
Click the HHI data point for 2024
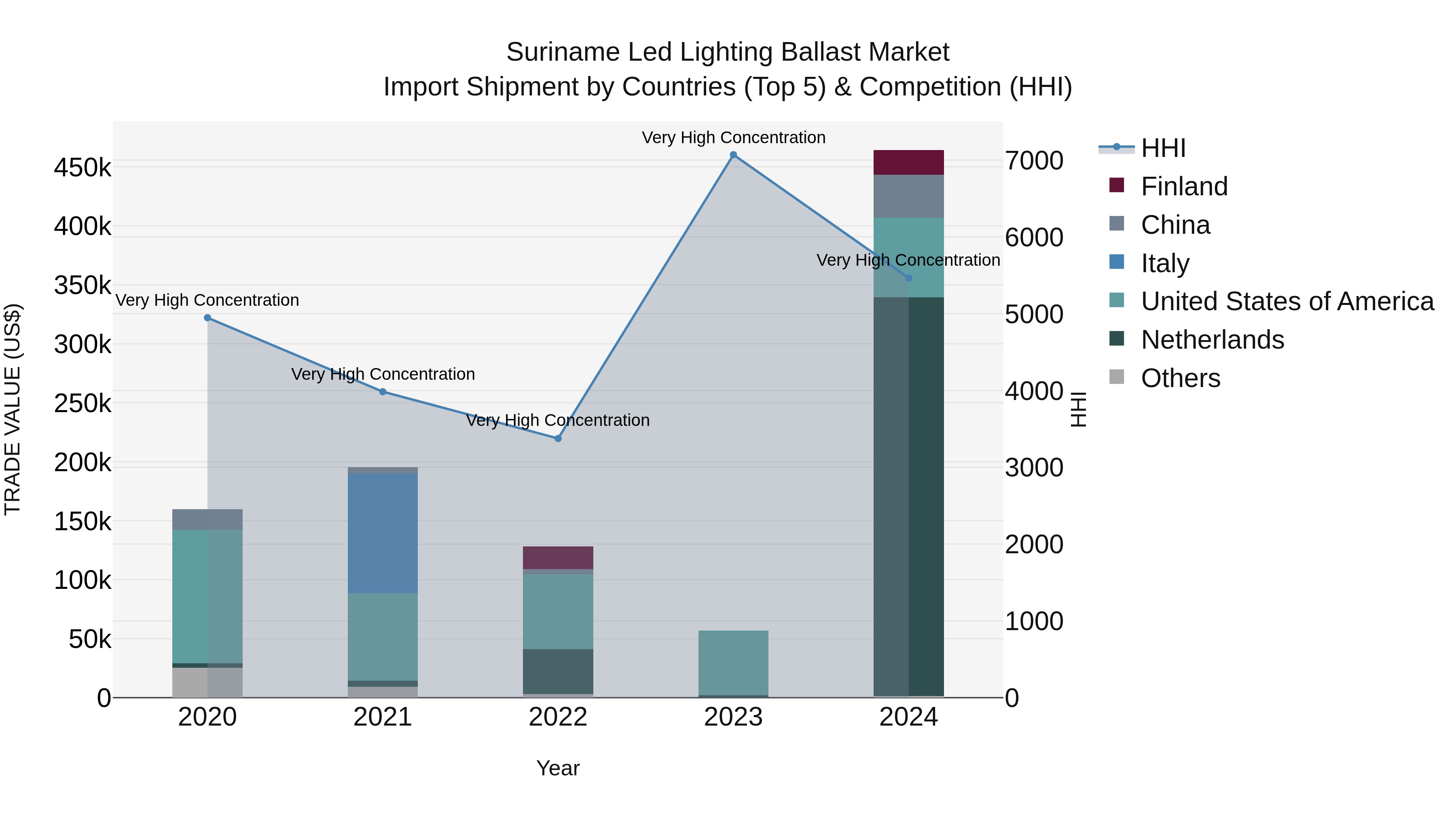[x=909, y=278]
